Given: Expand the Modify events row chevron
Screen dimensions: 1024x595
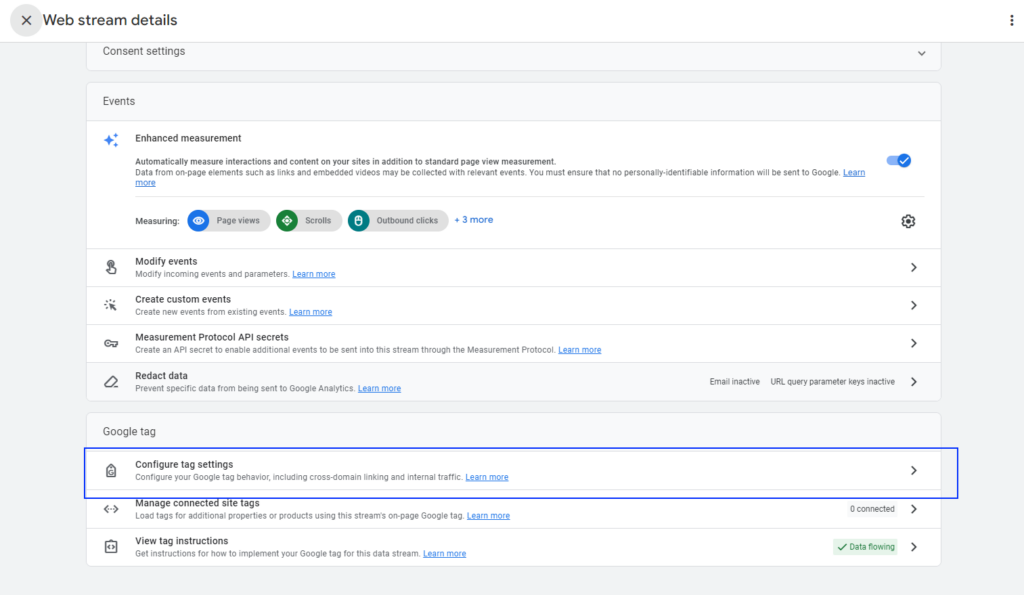Looking at the screenshot, I should [x=913, y=266].
